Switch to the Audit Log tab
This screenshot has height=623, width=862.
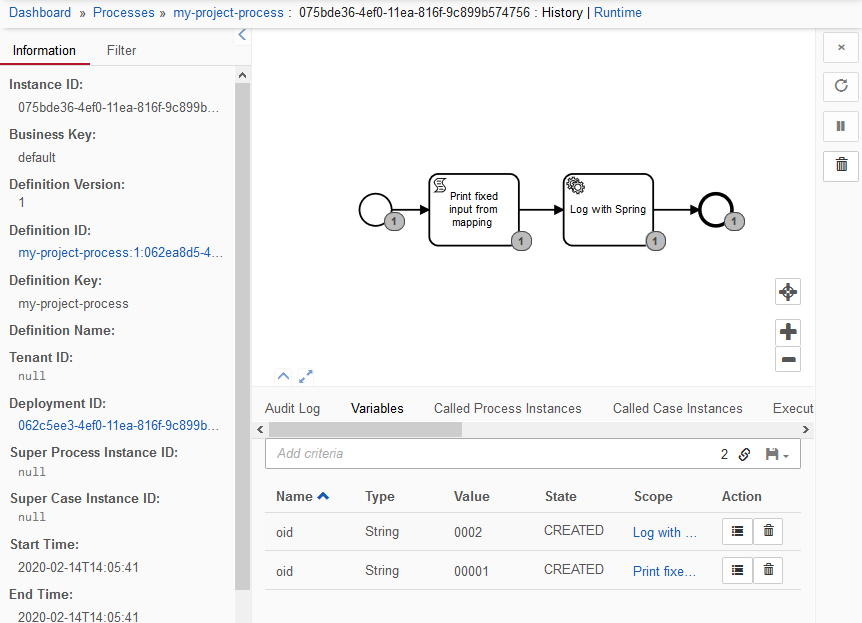pos(292,408)
